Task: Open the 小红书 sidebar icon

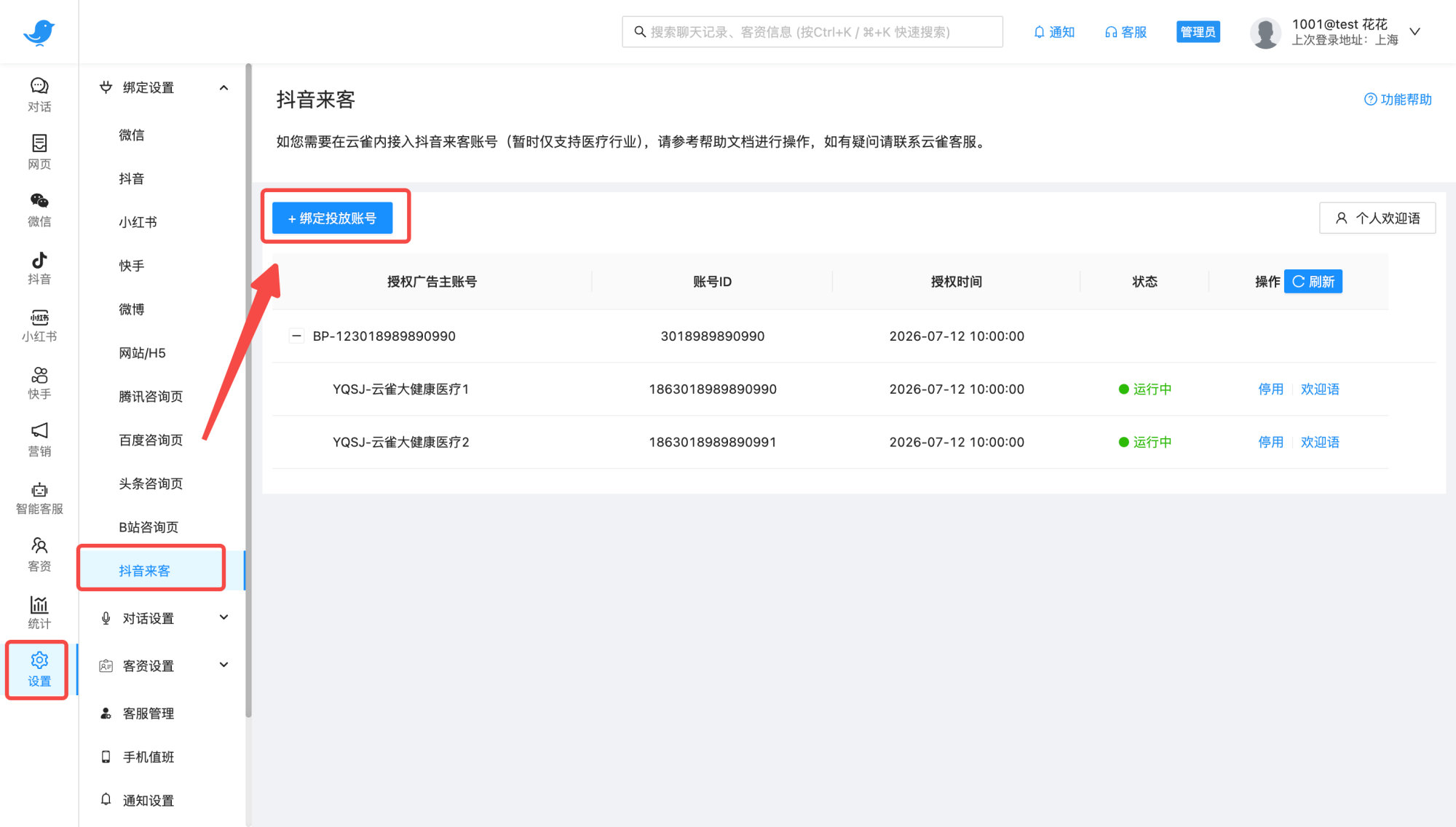Action: (x=39, y=325)
